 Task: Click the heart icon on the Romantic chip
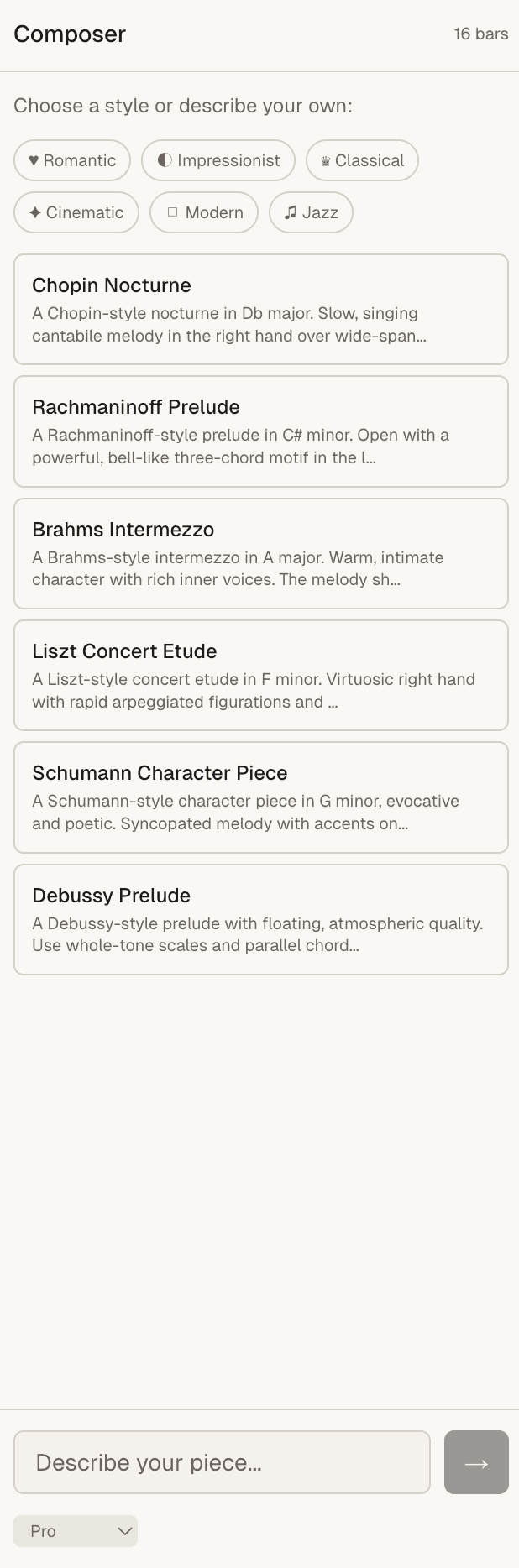[34, 160]
